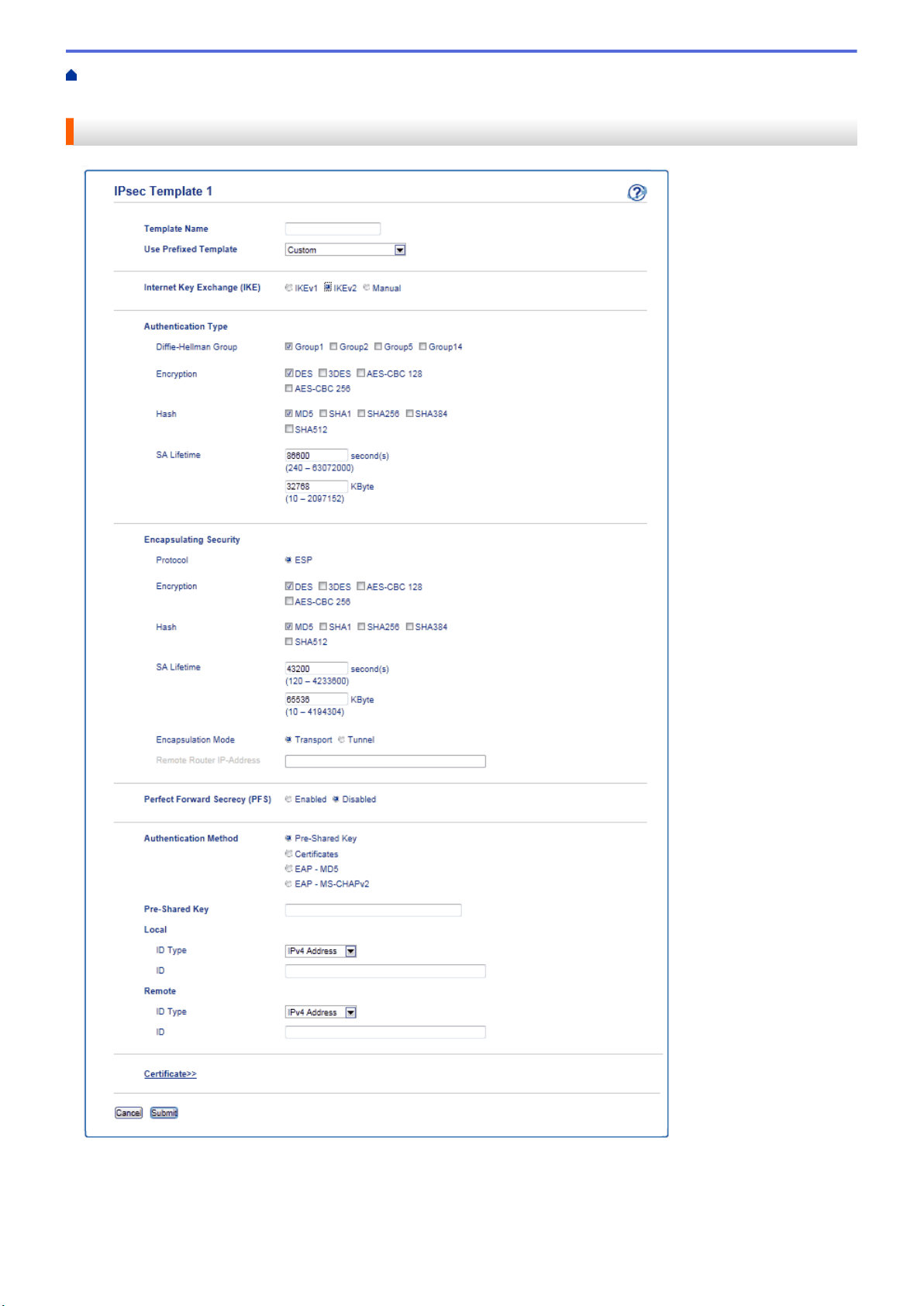Choose EAP - MS-CHAPv2 authentication method
This screenshot has width=924, height=1306.
[x=288, y=884]
